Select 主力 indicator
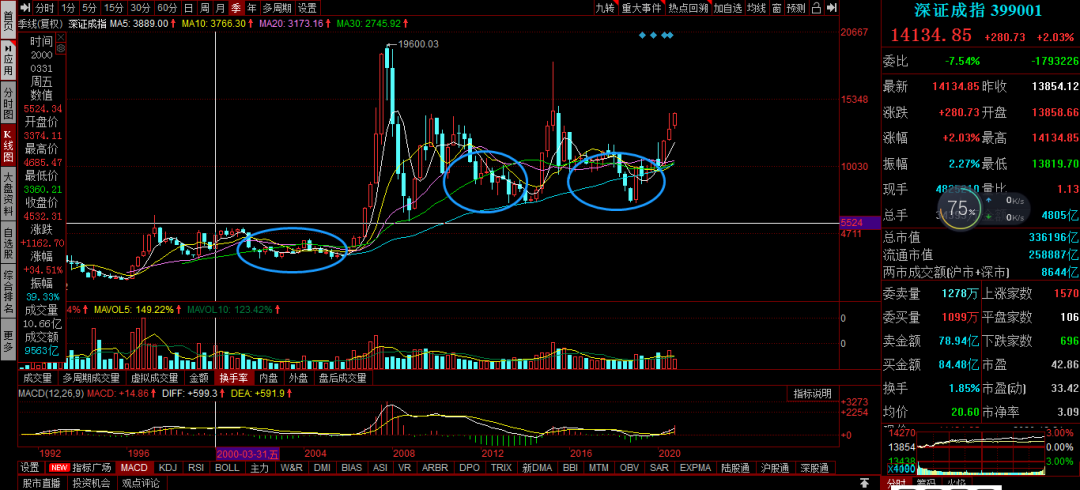Image resolution: width=1080 pixels, height=490 pixels. 260,467
